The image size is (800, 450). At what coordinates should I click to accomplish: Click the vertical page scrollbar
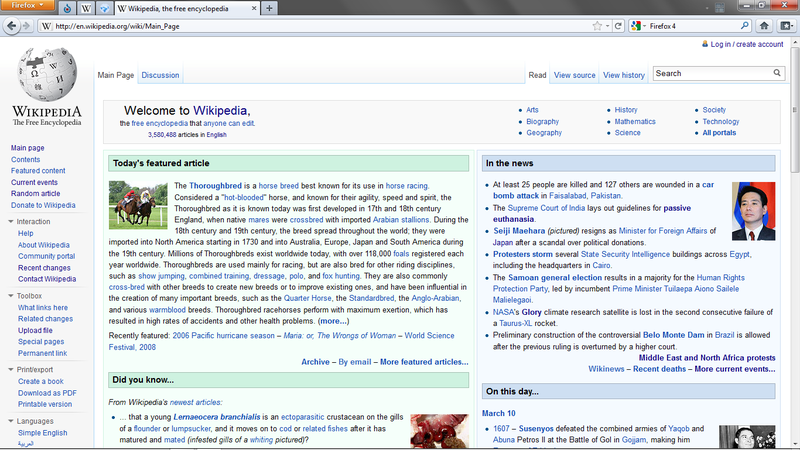tap(795, 109)
